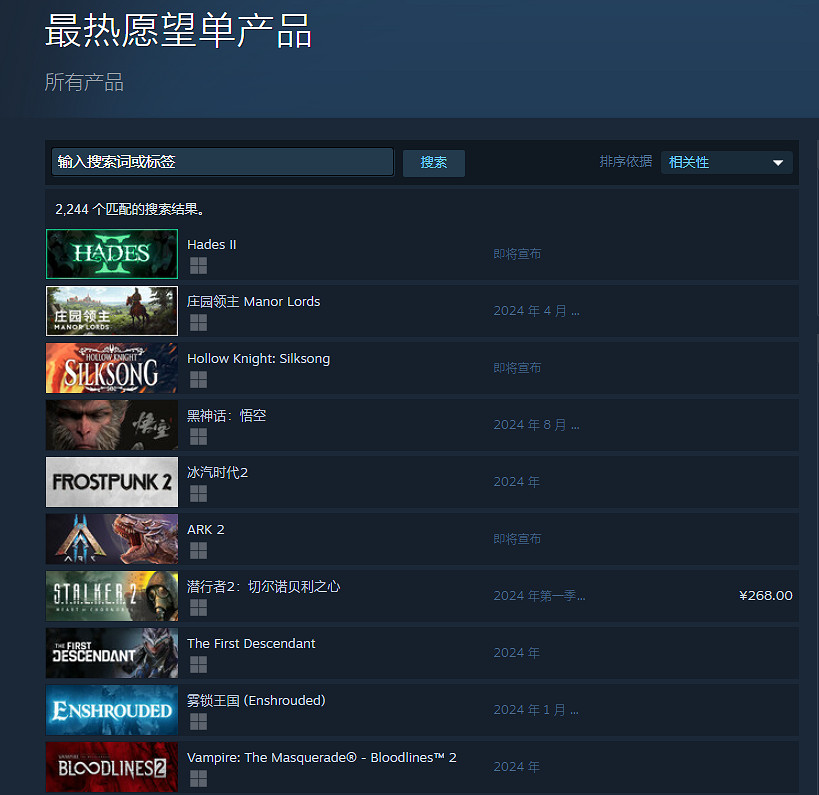Click the Enshrouded banner thumbnail

111,710
